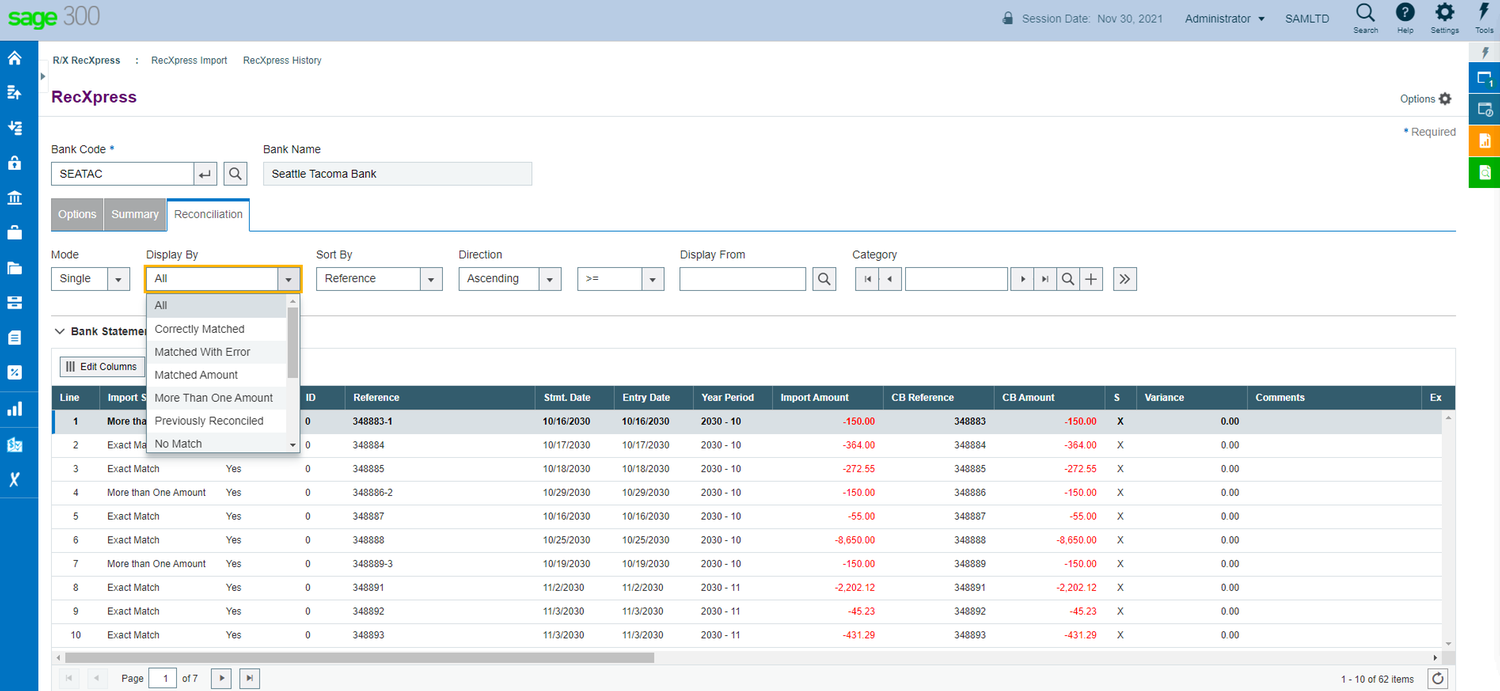The width and height of the screenshot is (1500, 691).
Task: Click the Display From input field
Action: tap(742, 279)
